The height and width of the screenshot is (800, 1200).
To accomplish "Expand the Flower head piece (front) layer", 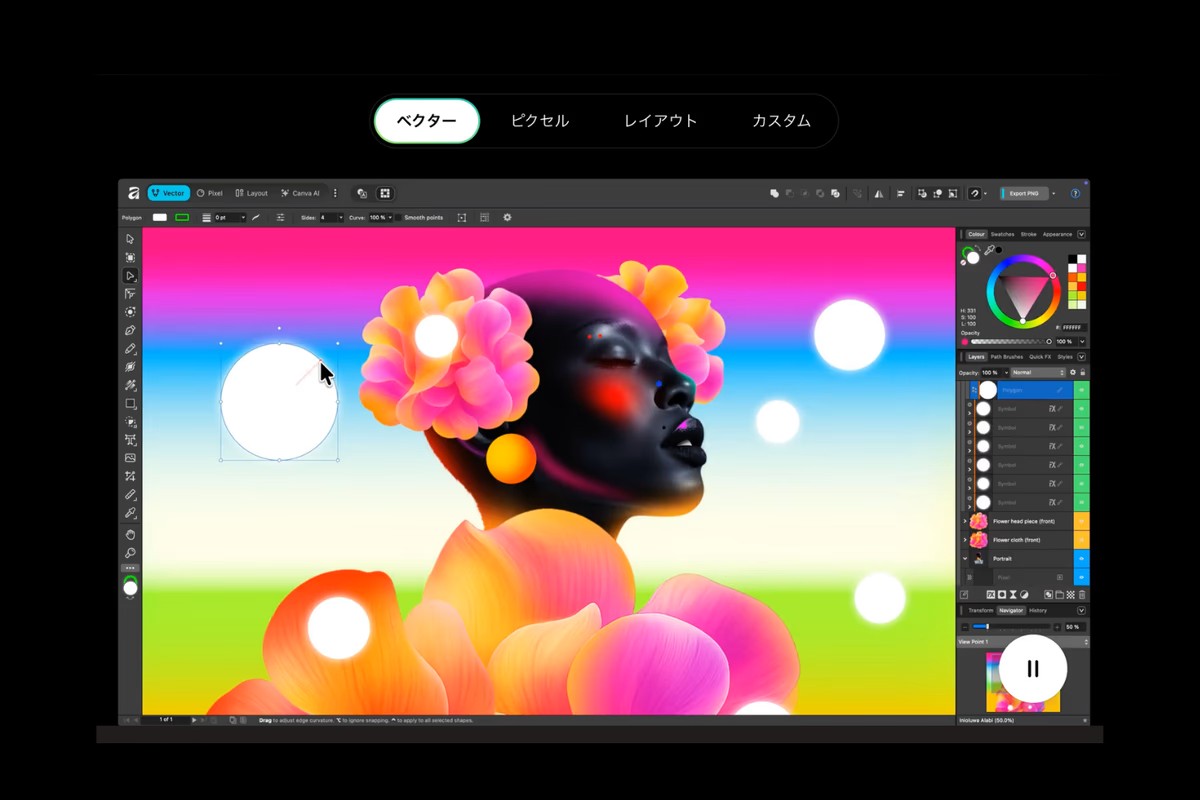I will [965, 521].
